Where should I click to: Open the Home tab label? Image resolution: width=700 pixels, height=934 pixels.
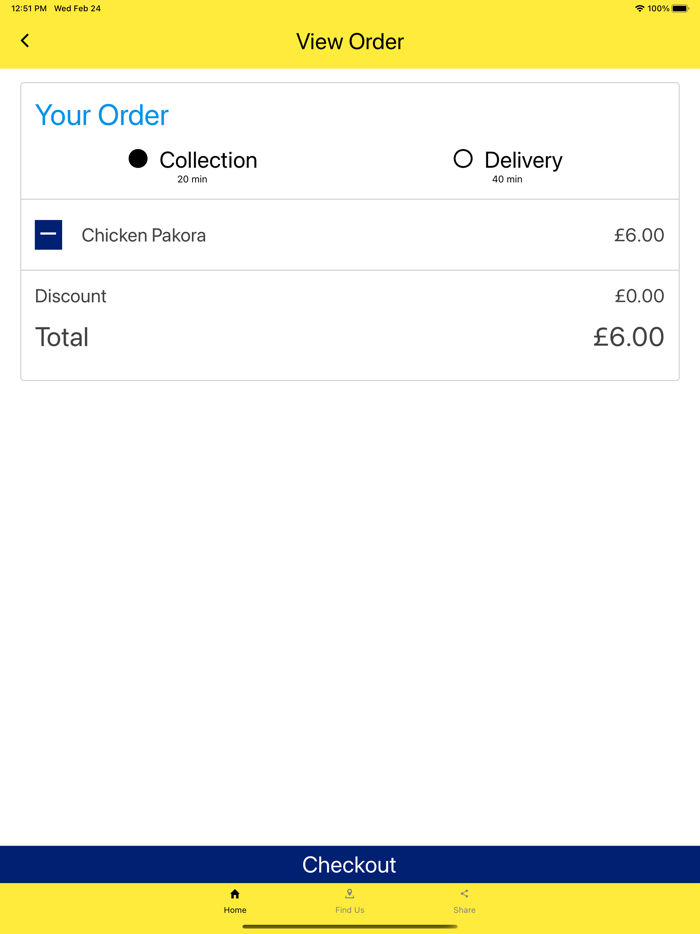[x=235, y=910]
